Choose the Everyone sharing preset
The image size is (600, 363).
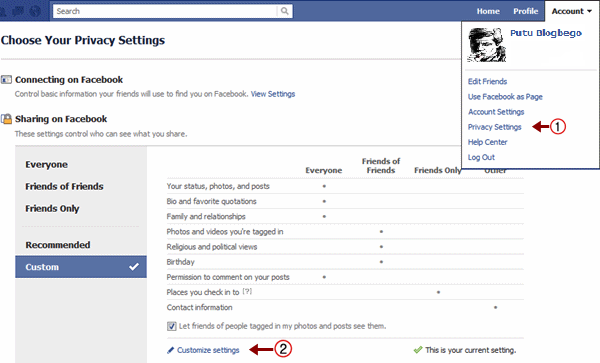pos(46,164)
